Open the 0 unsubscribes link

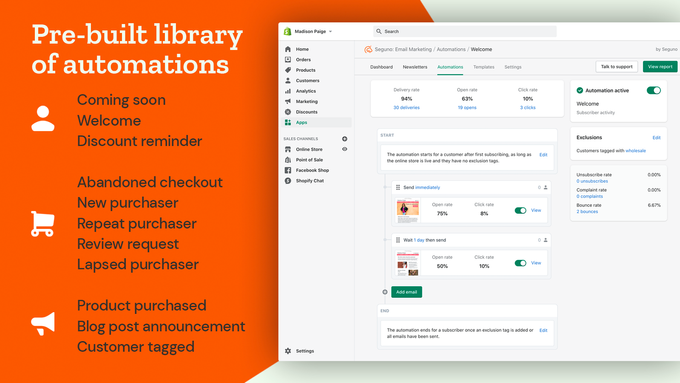[592, 181]
